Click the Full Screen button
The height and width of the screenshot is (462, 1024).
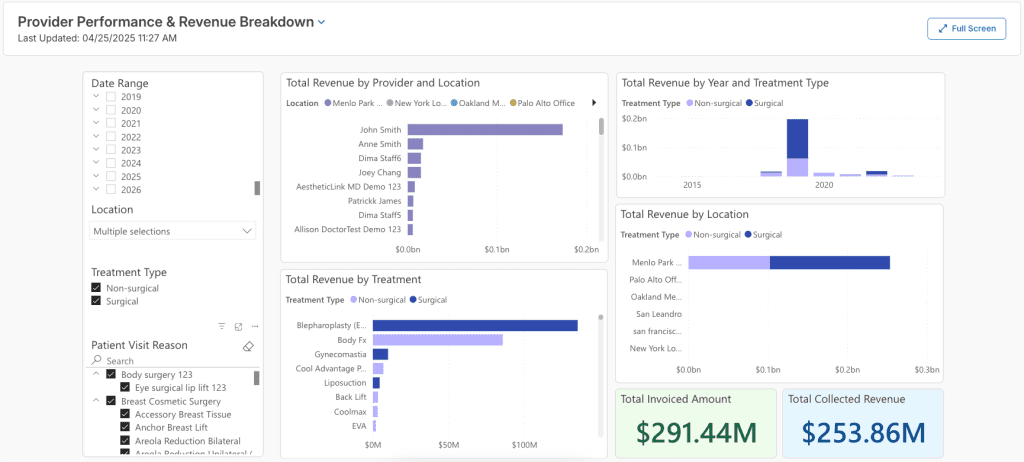967,29
